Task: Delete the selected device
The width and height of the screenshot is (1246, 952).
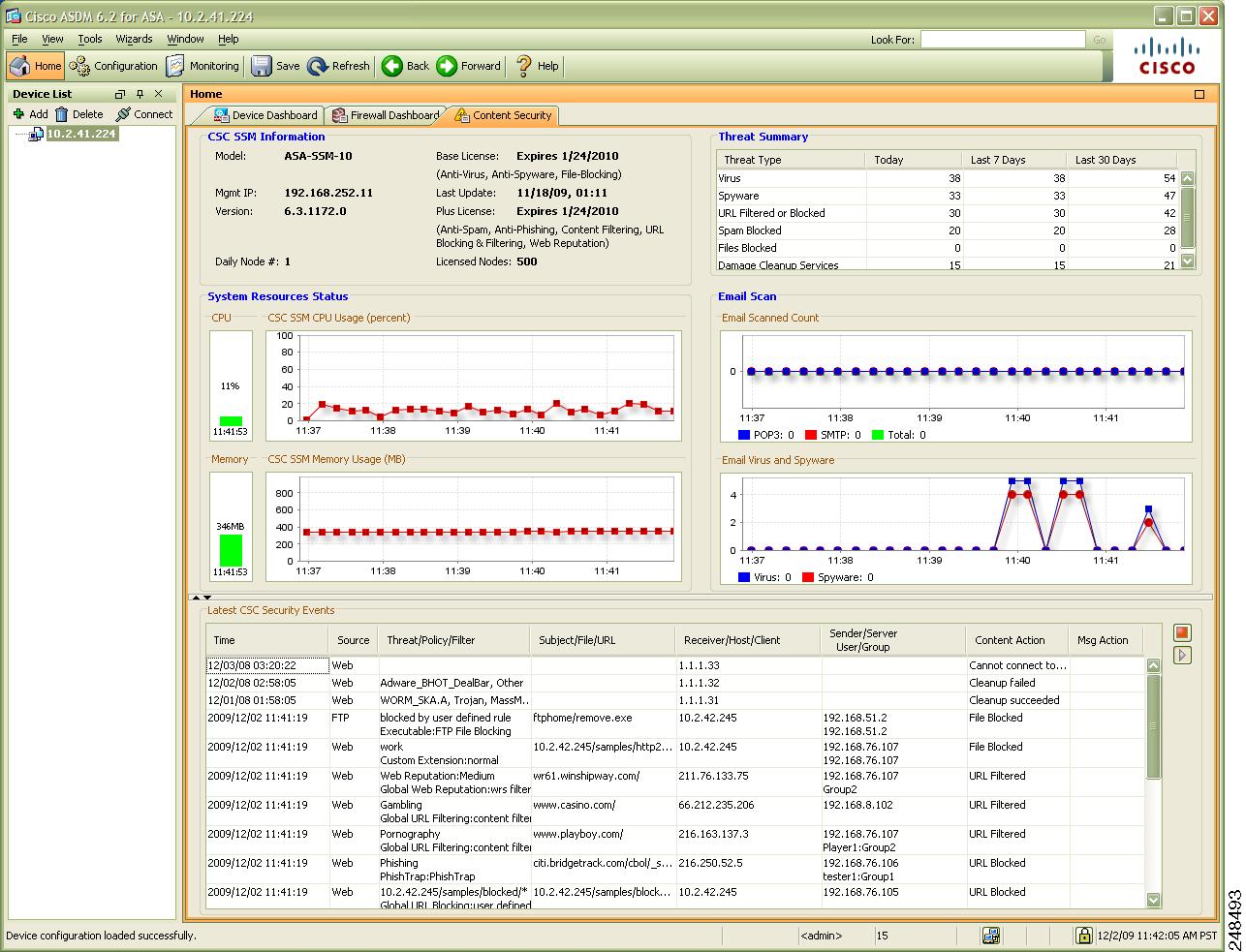Action: point(79,113)
